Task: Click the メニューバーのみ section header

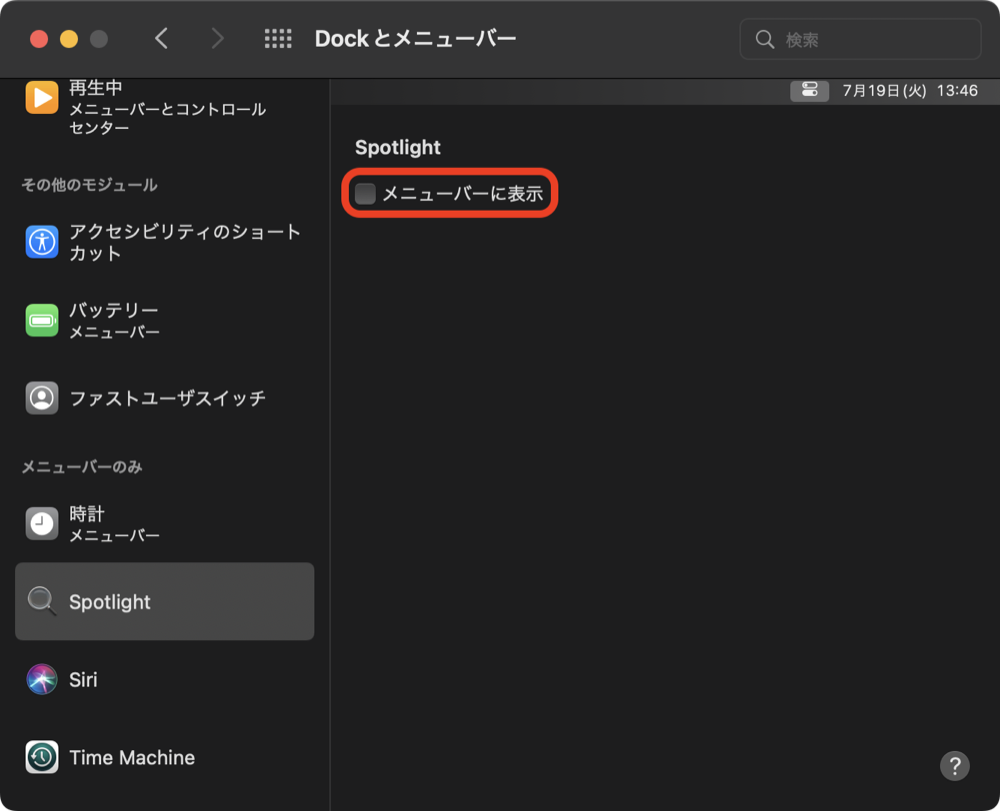Action: click(82, 467)
